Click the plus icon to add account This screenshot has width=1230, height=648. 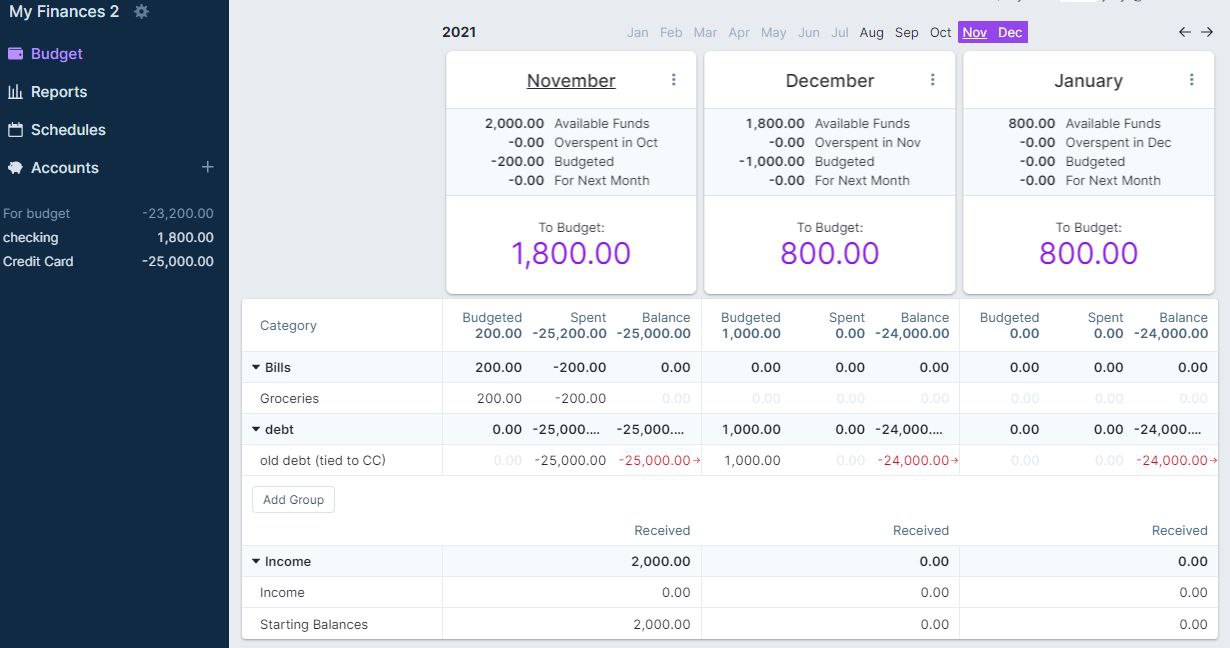[207, 167]
